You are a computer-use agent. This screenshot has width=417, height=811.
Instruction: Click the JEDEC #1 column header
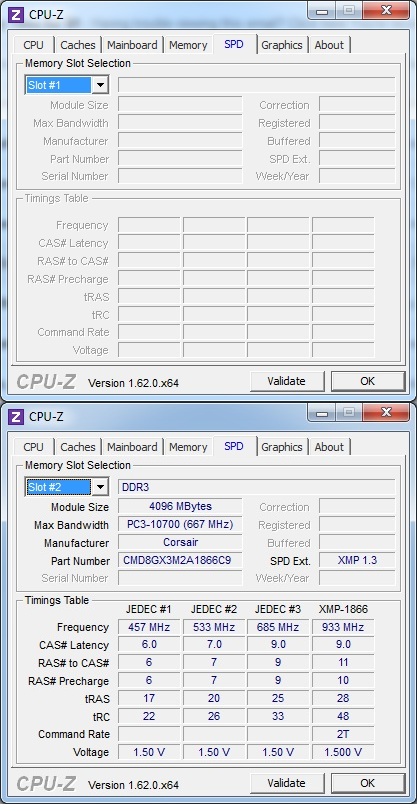(x=148, y=609)
